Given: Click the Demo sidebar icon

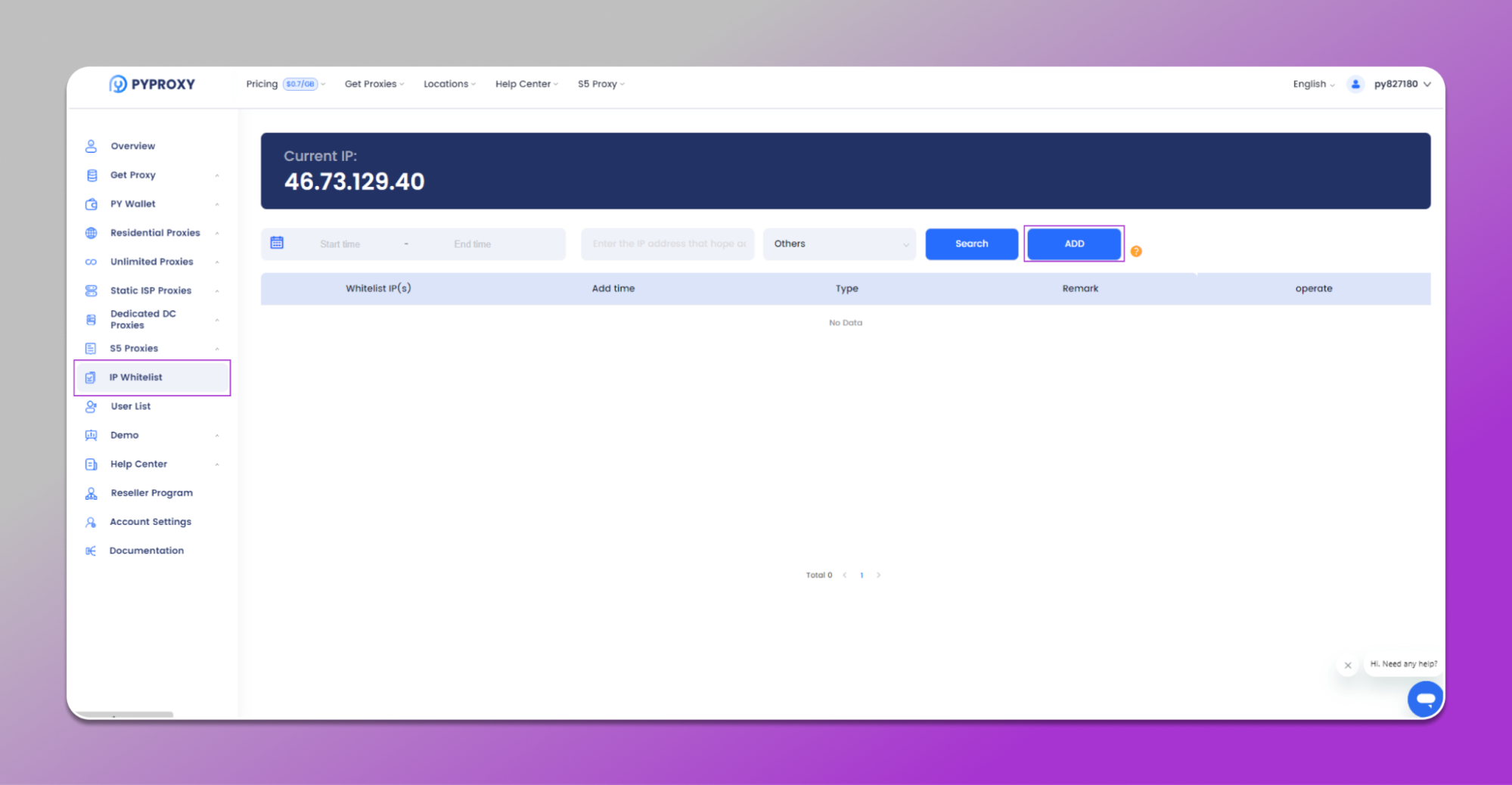Looking at the screenshot, I should click(x=92, y=435).
